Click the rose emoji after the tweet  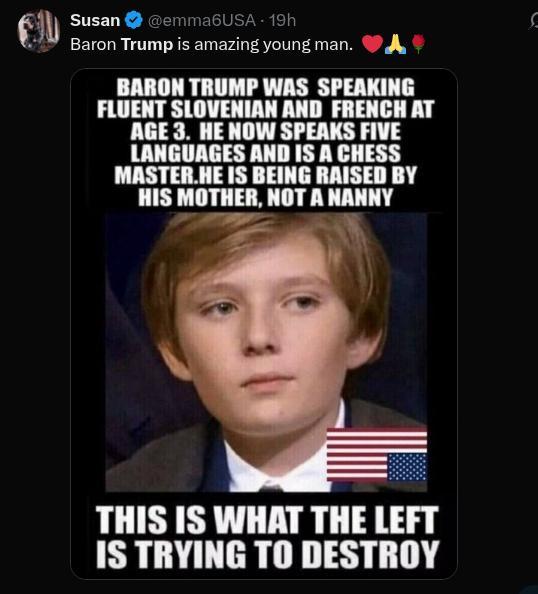[418, 44]
